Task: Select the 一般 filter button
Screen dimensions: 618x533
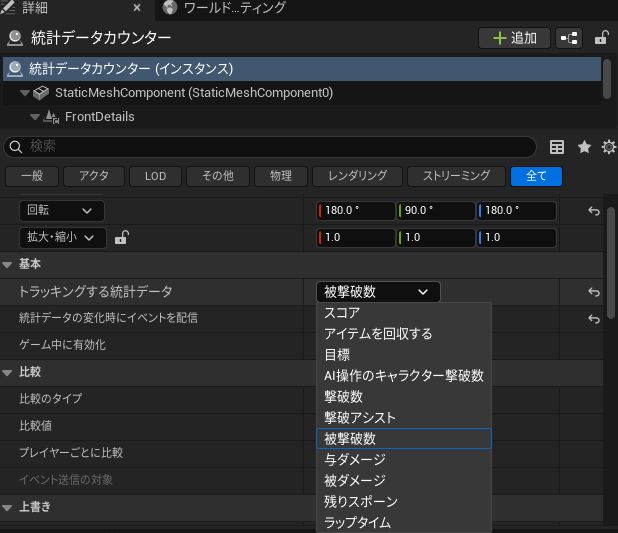Action: tap(32, 176)
